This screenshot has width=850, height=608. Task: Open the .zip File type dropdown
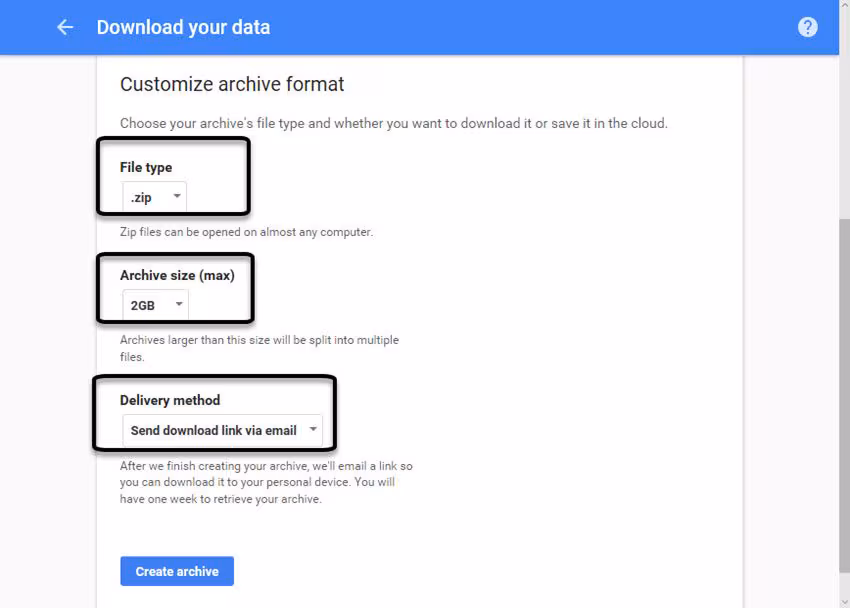pos(154,197)
